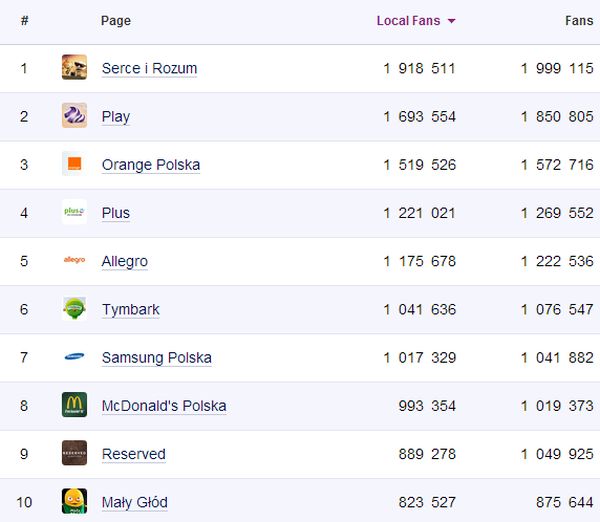
Task: Click the Serce i Rozum page icon
Action: (x=74, y=68)
